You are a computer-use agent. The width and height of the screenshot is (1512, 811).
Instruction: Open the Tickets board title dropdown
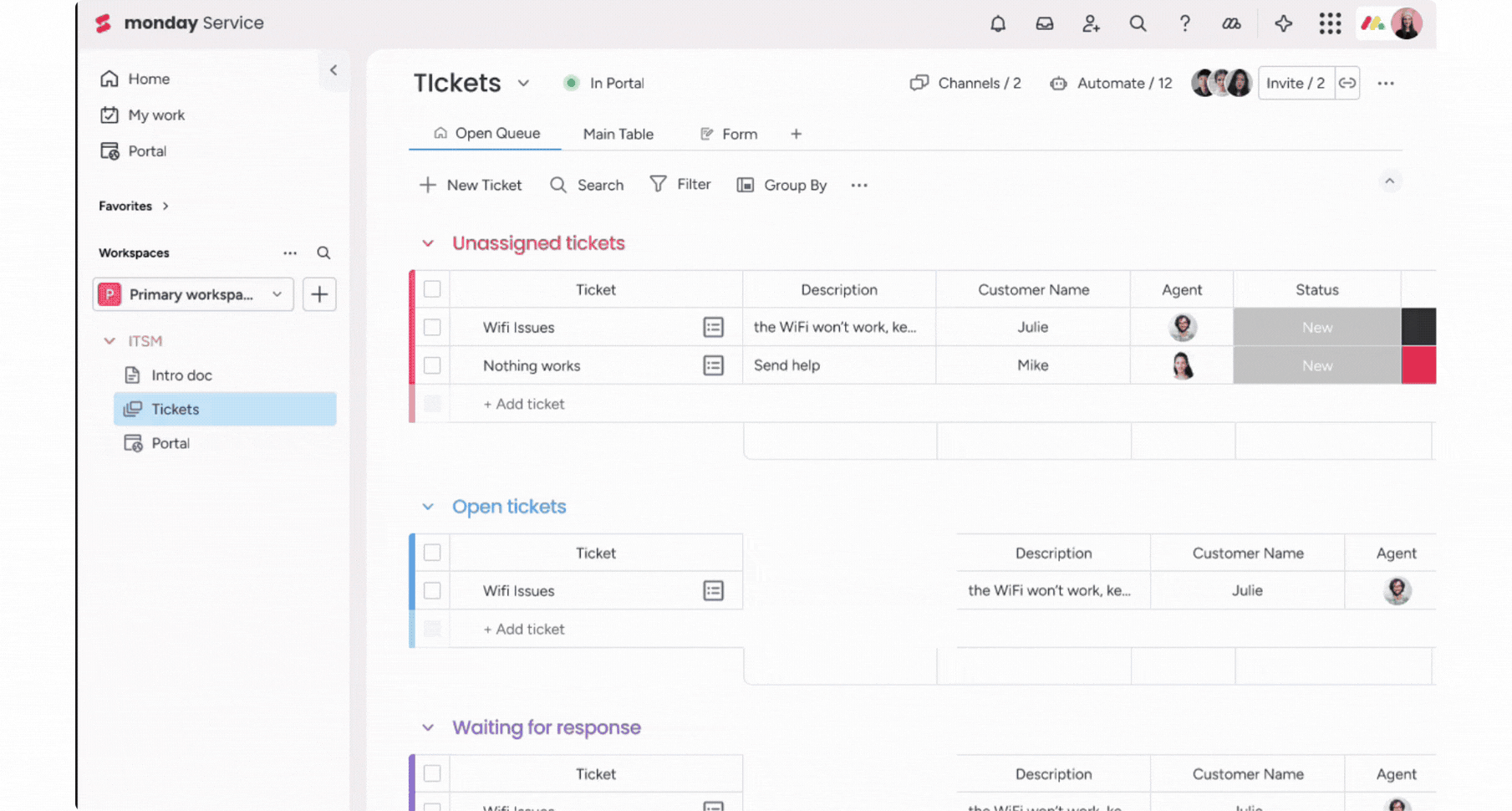click(523, 83)
